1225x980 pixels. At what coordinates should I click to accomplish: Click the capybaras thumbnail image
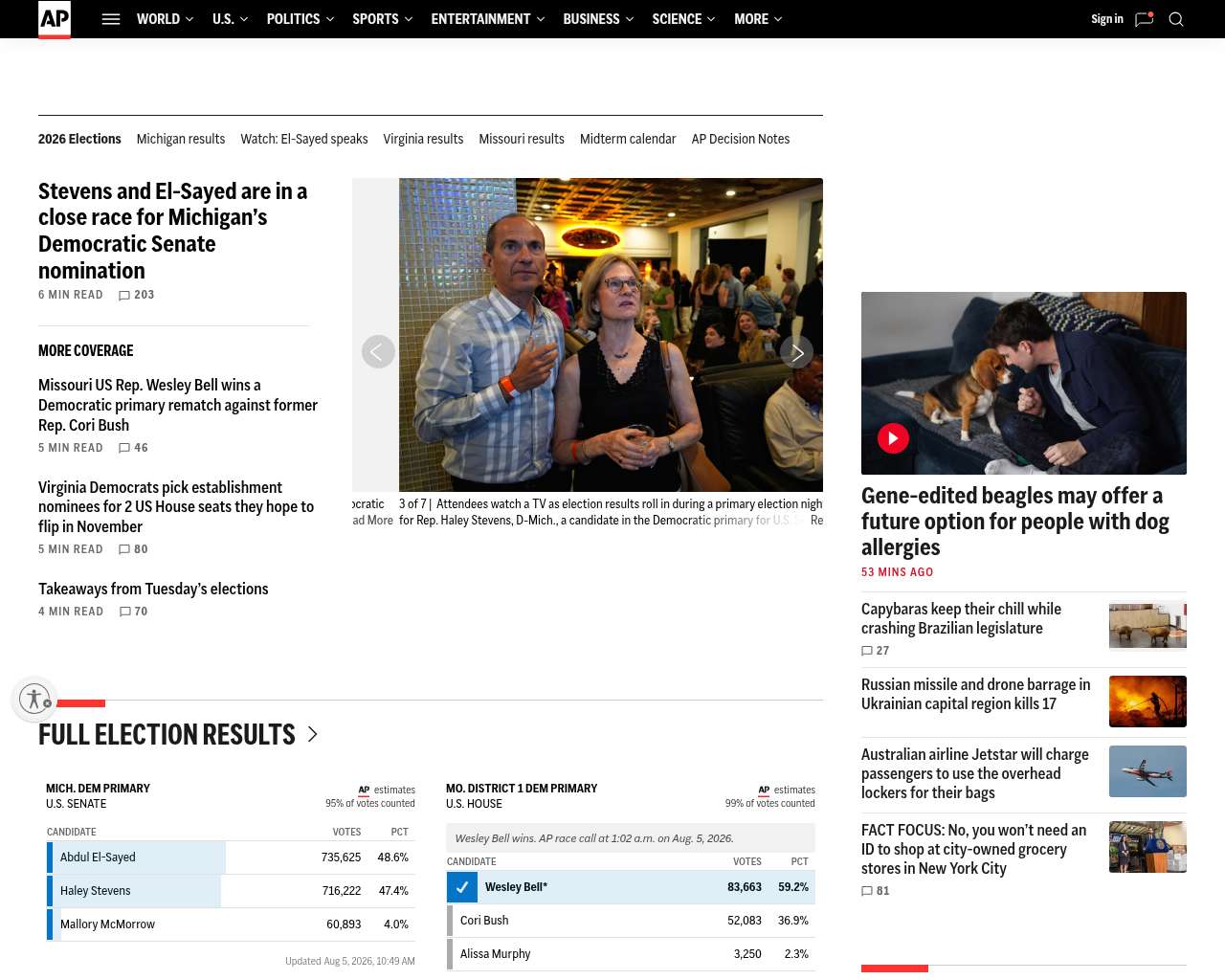click(1147, 626)
